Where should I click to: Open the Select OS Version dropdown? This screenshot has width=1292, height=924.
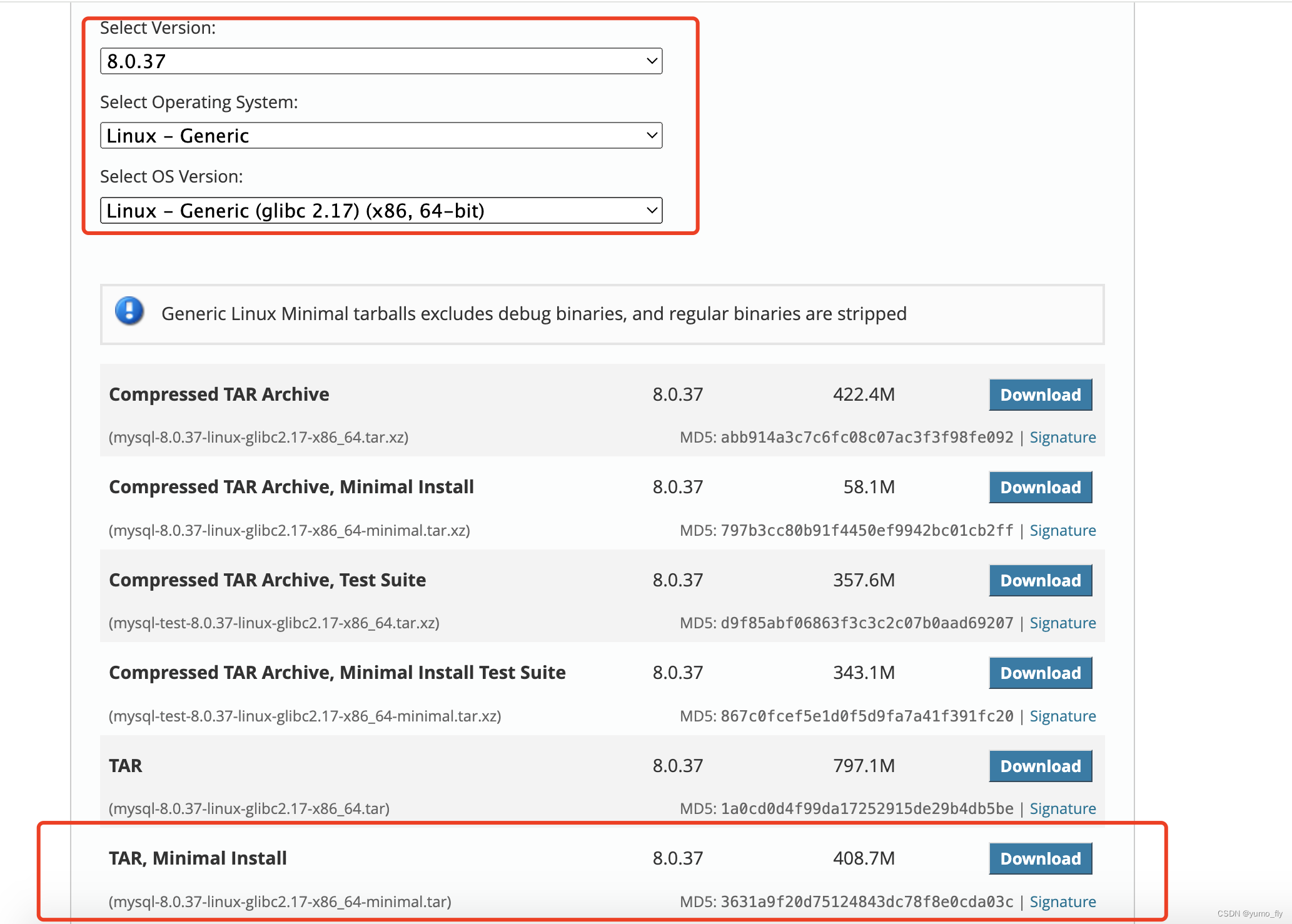381,211
